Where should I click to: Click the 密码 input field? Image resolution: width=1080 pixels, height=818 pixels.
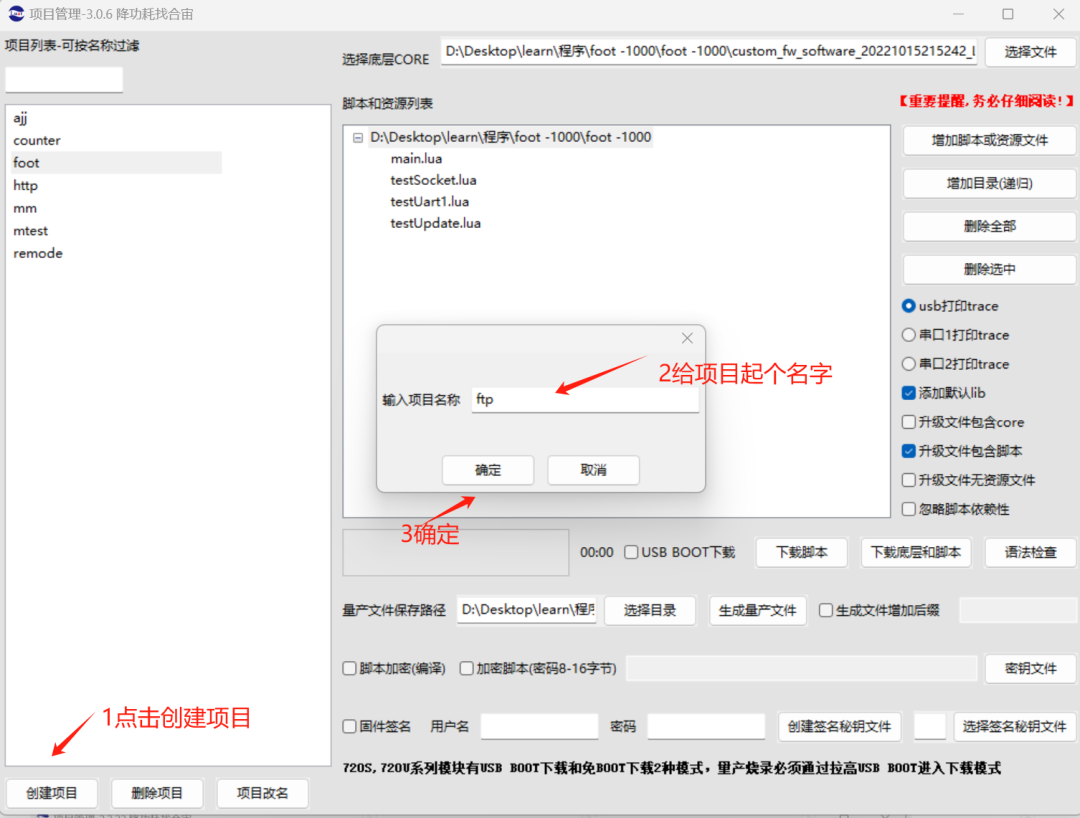(706, 726)
